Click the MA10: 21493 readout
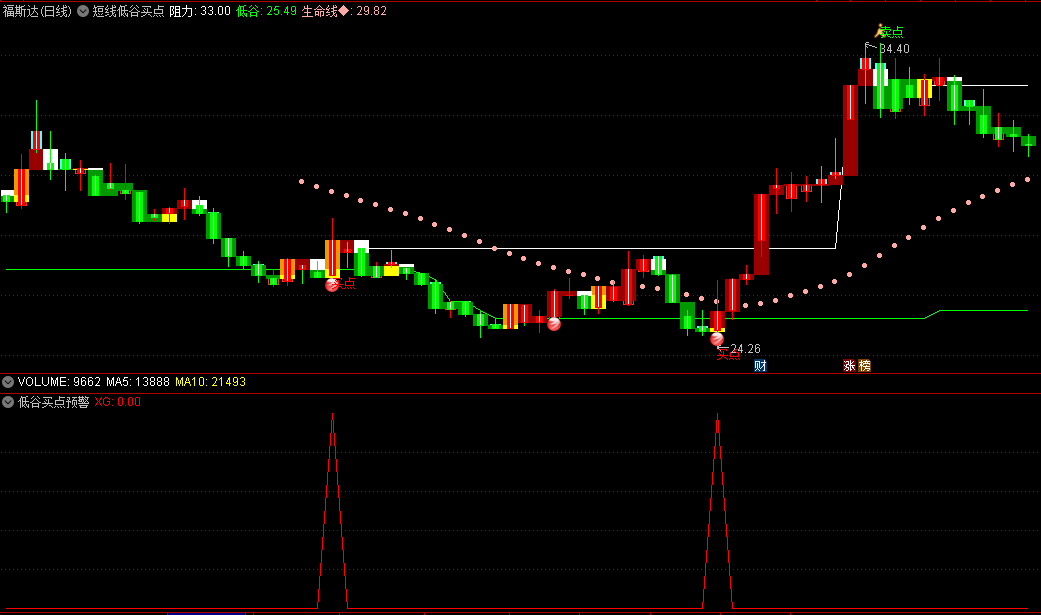The height and width of the screenshot is (615, 1041). 210,382
